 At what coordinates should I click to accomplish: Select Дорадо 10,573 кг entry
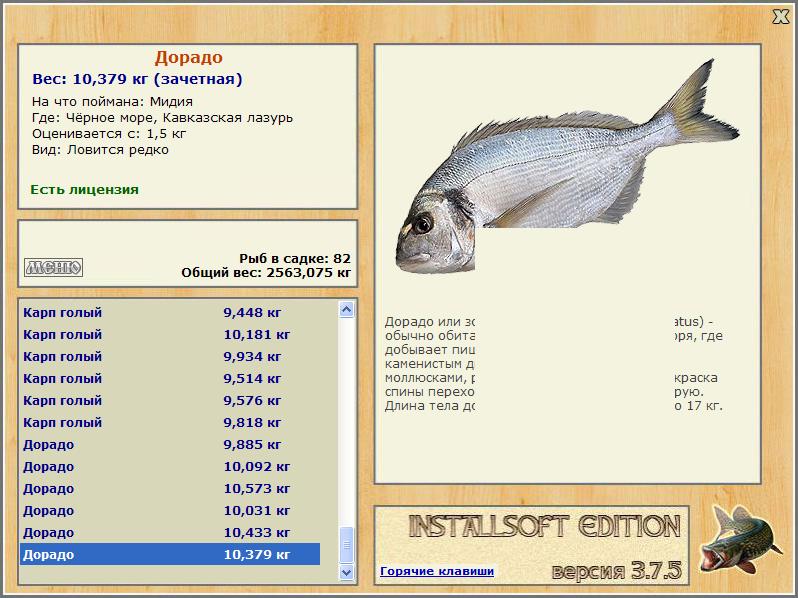170,489
